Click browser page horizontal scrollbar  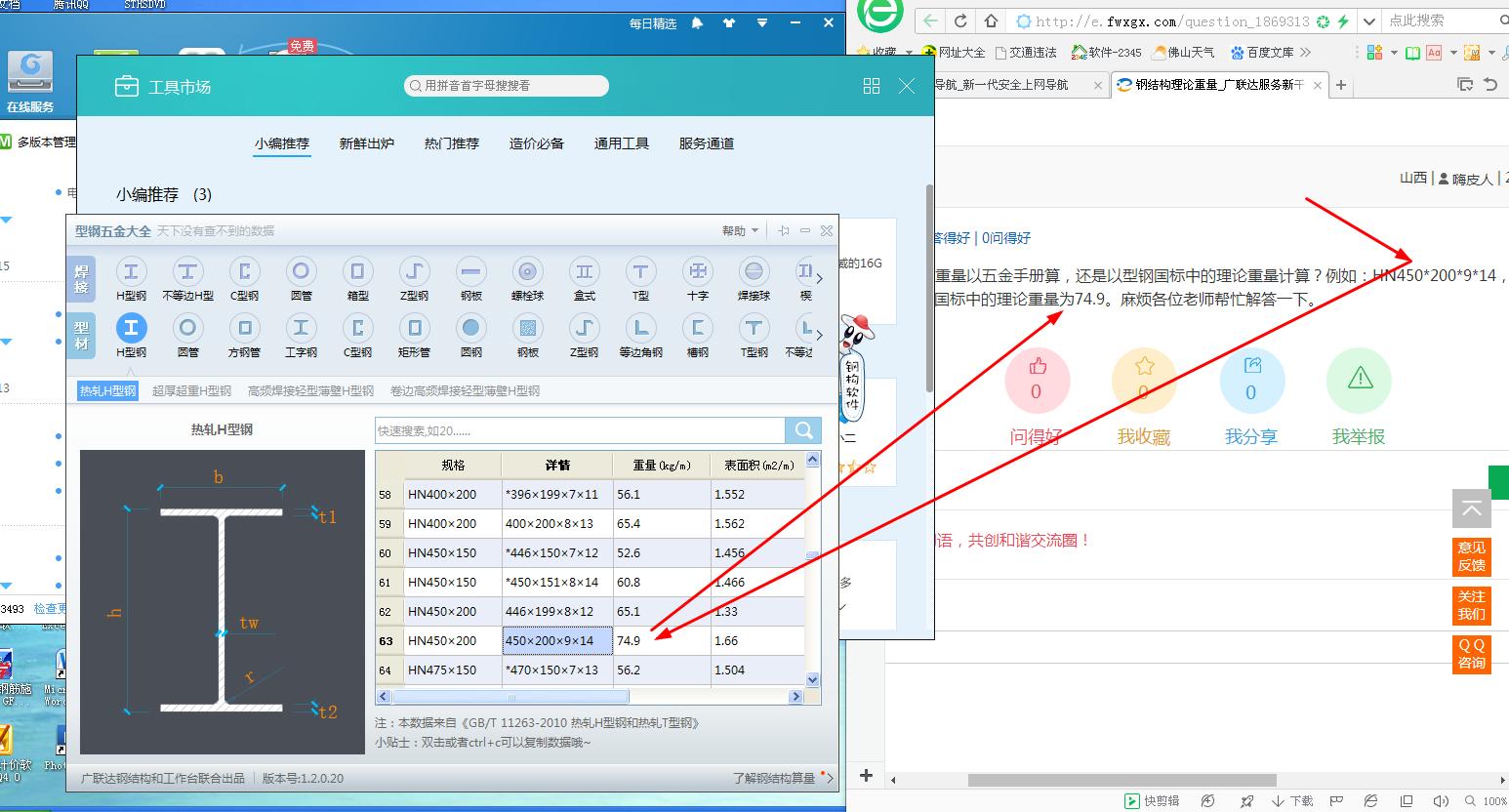(x=1122, y=781)
